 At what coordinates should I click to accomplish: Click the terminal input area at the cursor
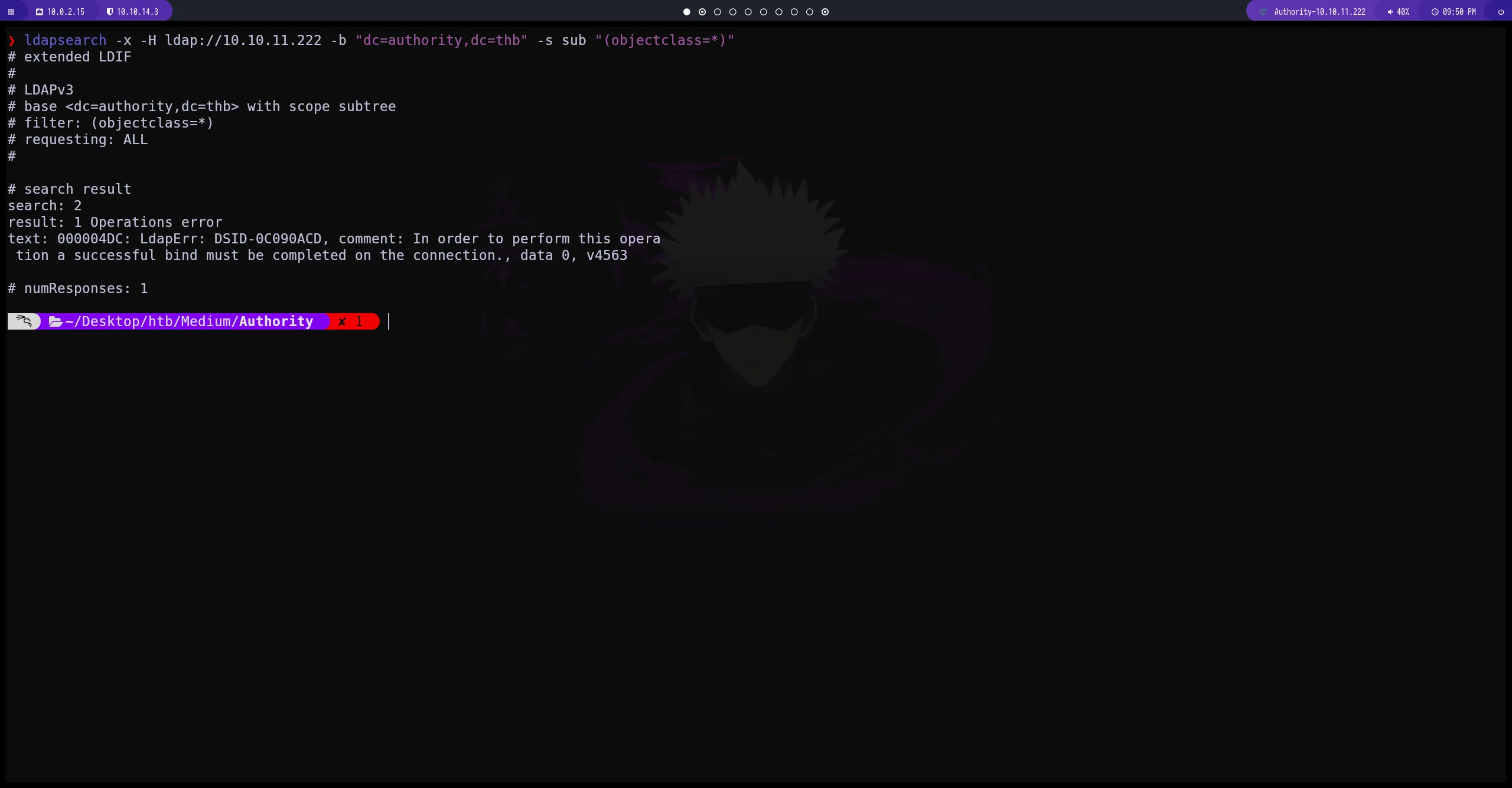pyautogui.click(x=390, y=321)
